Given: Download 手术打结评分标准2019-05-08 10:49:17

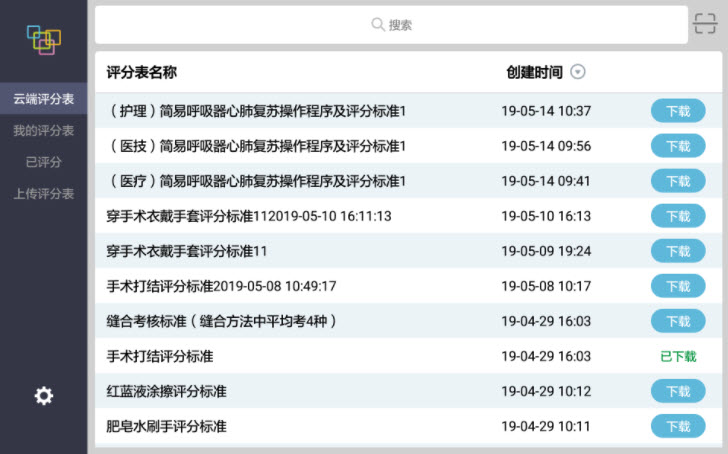Looking at the screenshot, I should tap(678, 286).
